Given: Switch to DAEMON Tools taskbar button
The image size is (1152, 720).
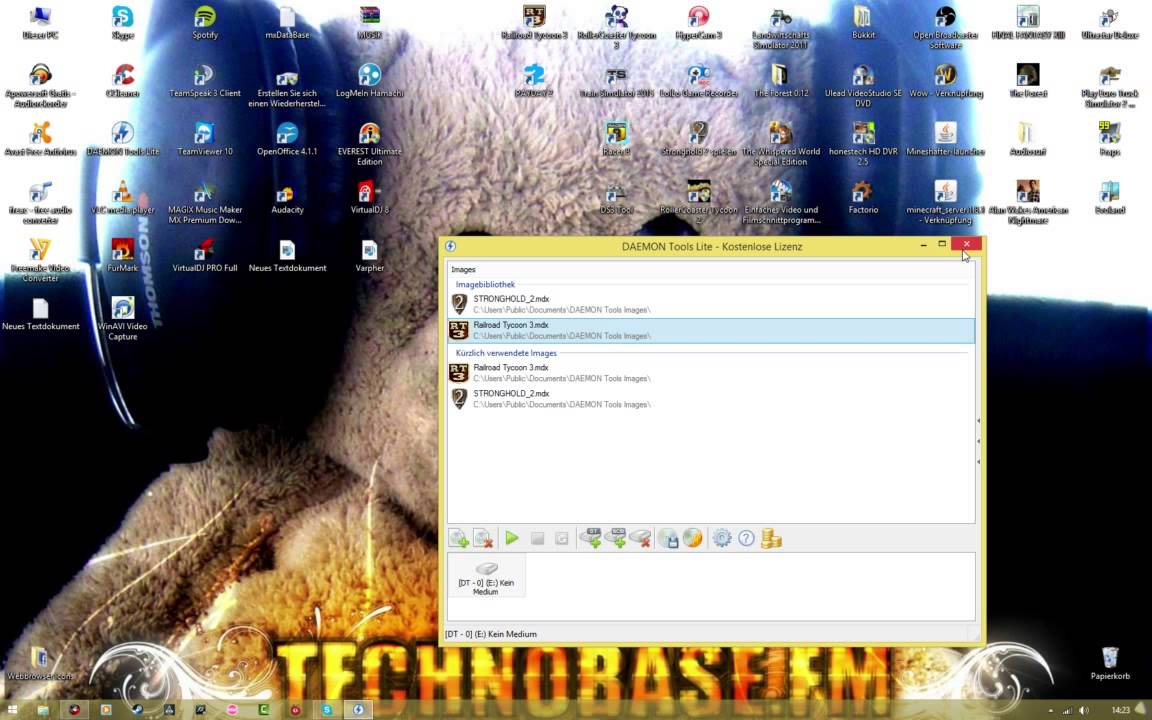Looking at the screenshot, I should pos(359,710).
